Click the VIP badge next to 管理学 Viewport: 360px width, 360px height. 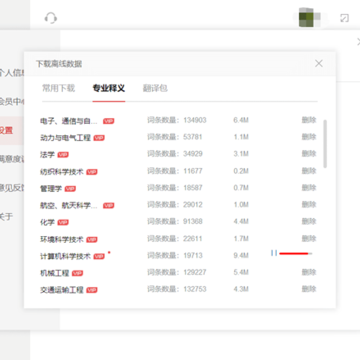pos(70,189)
